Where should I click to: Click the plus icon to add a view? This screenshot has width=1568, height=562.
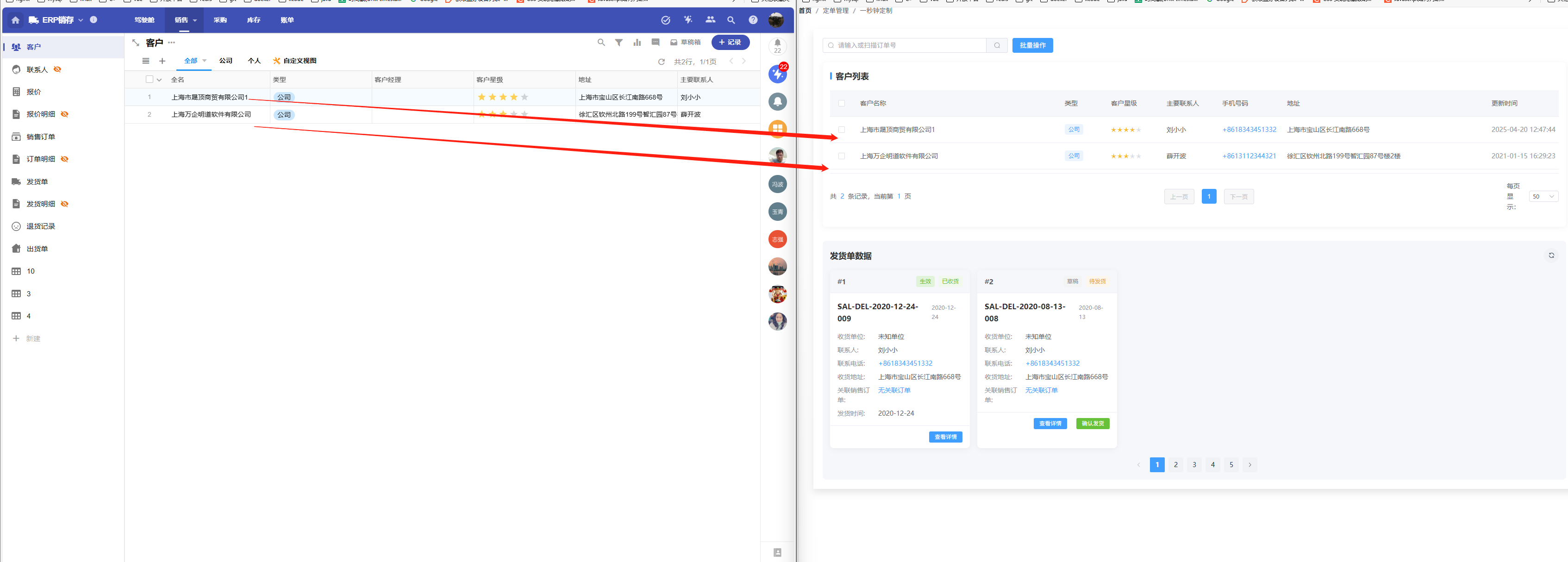pos(162,61)
